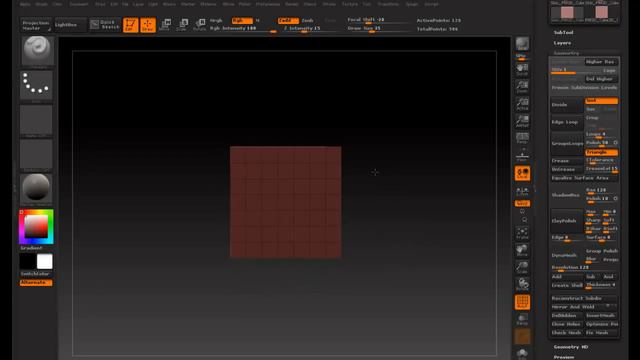Toggle the Transp transparency icon
640x360 pixels.
click(522, 319)
